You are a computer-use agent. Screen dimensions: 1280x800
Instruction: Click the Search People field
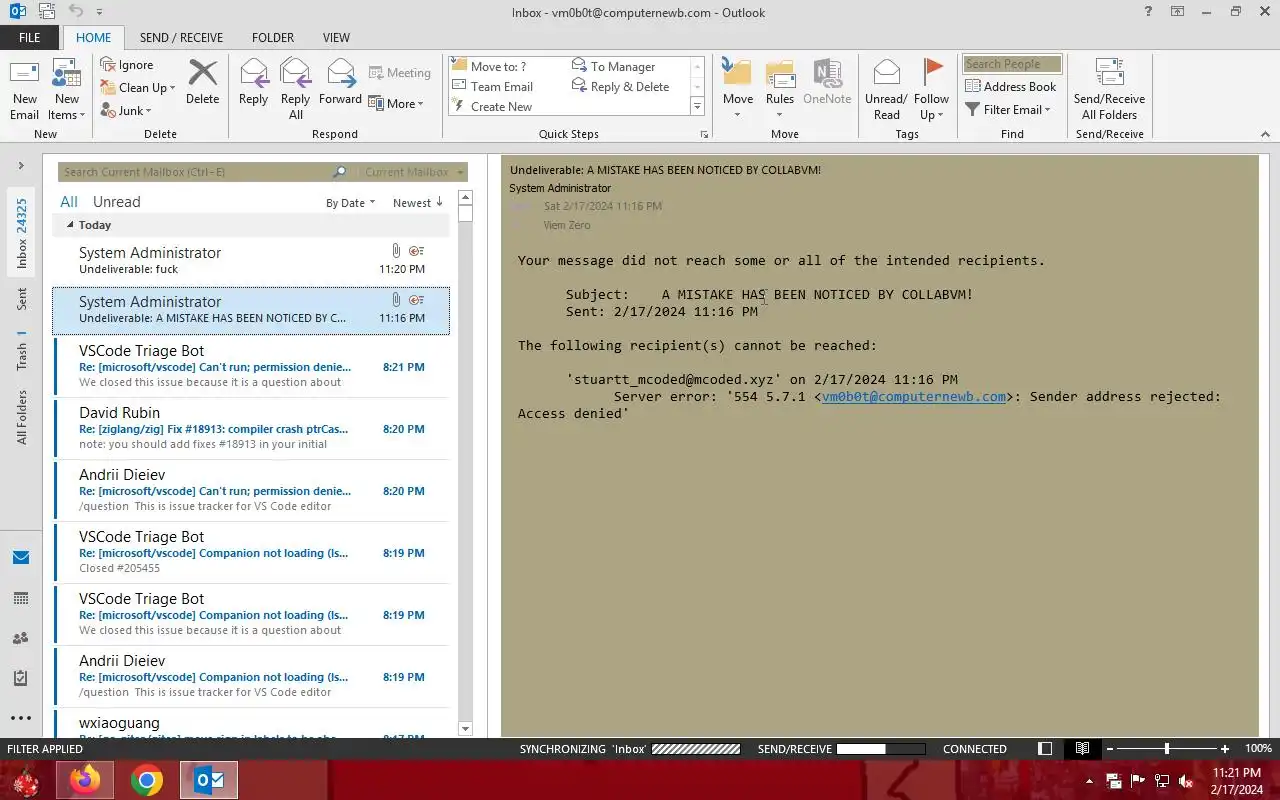[x=1012, y=64]
